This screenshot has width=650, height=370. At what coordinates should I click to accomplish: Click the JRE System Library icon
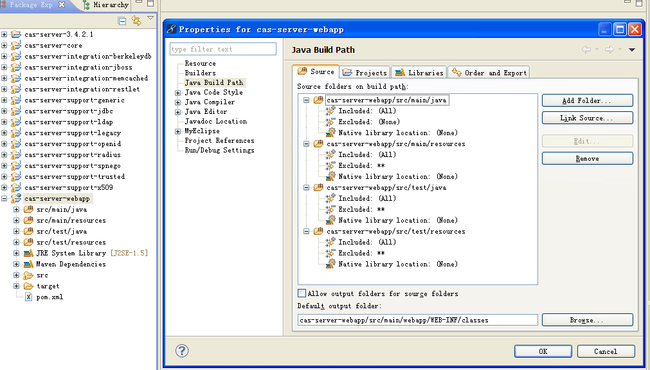tap(28, 253)
